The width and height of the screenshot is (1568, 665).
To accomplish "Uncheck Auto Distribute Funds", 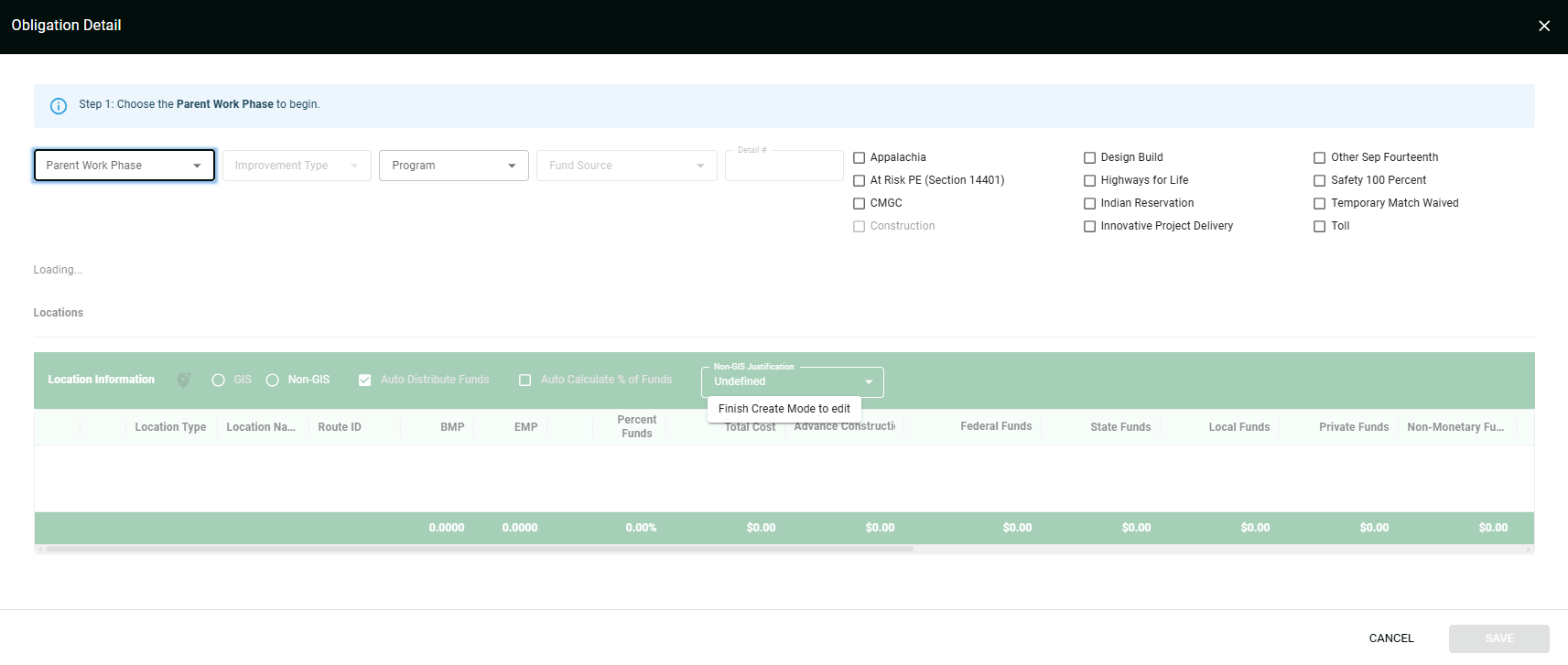I will pyautogui.click(x=364, y=380).
